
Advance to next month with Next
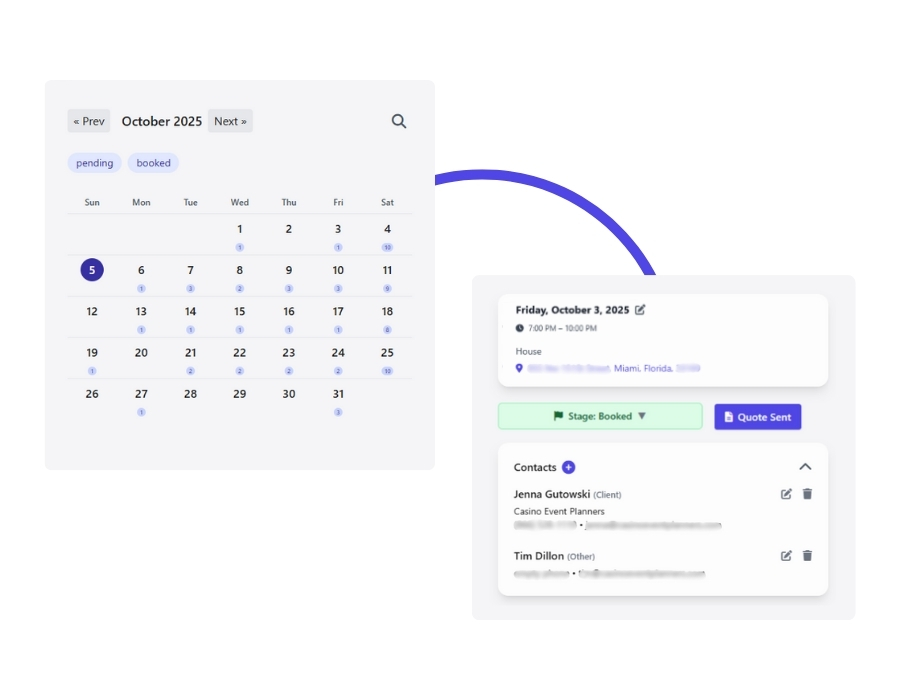(x=230, y=121)
